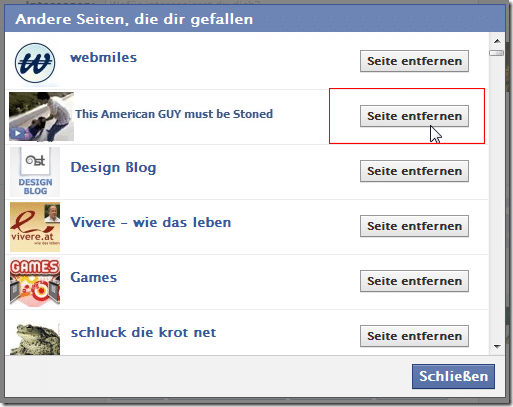513x407 pixels.
Task: Click the scrollbar down arrow
Action: click(x=497, y=347)
